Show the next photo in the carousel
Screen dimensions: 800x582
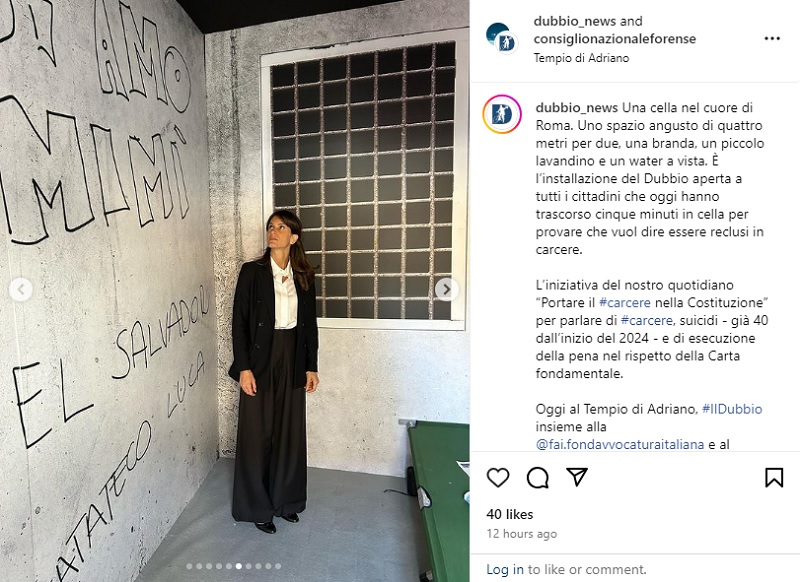[x=446, y=289]
